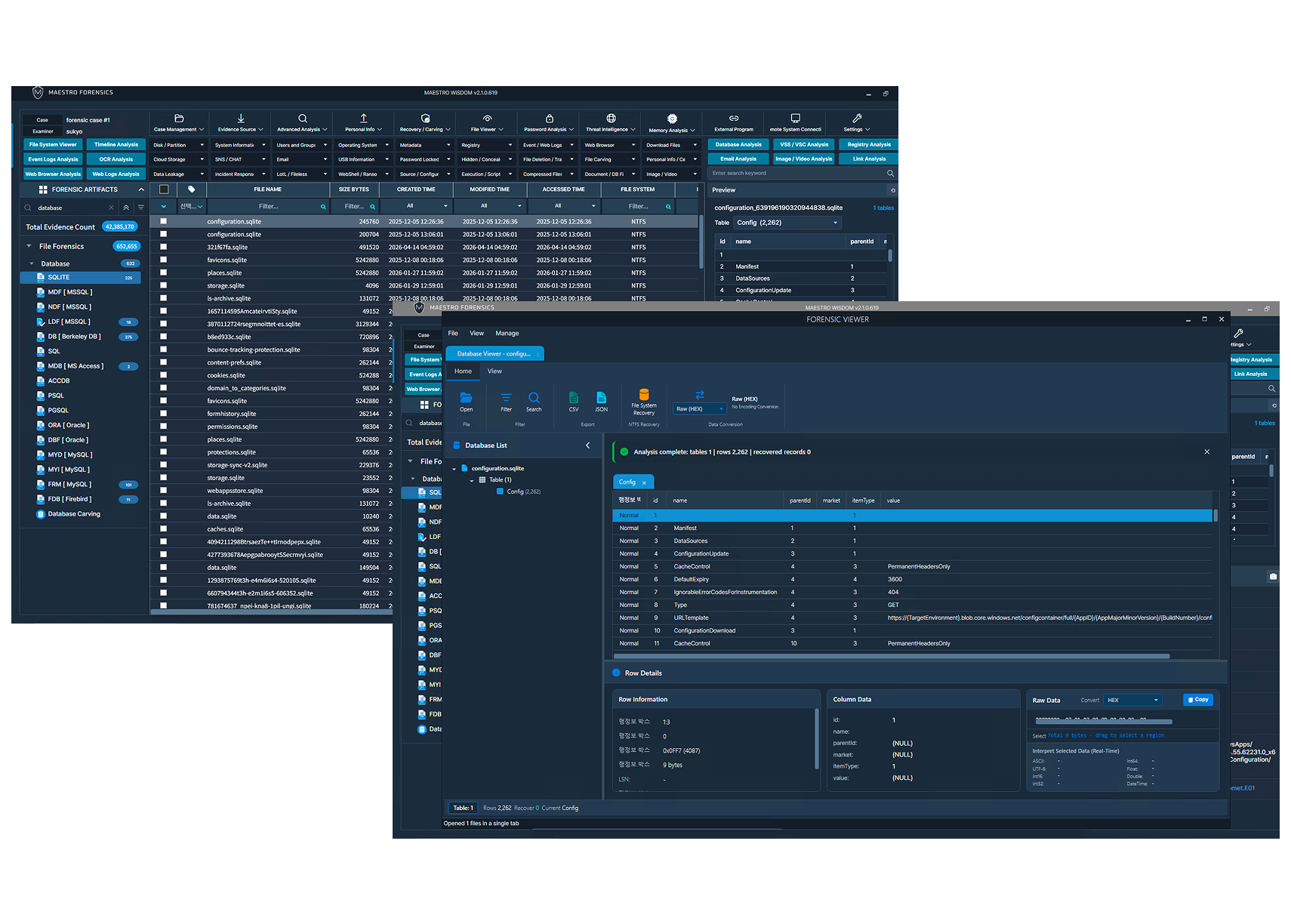The width and height of the screenshot is (1291, 924).
Task: Click the Open folder icon in Forensic Viewer
Action: (x=467, y=397)
